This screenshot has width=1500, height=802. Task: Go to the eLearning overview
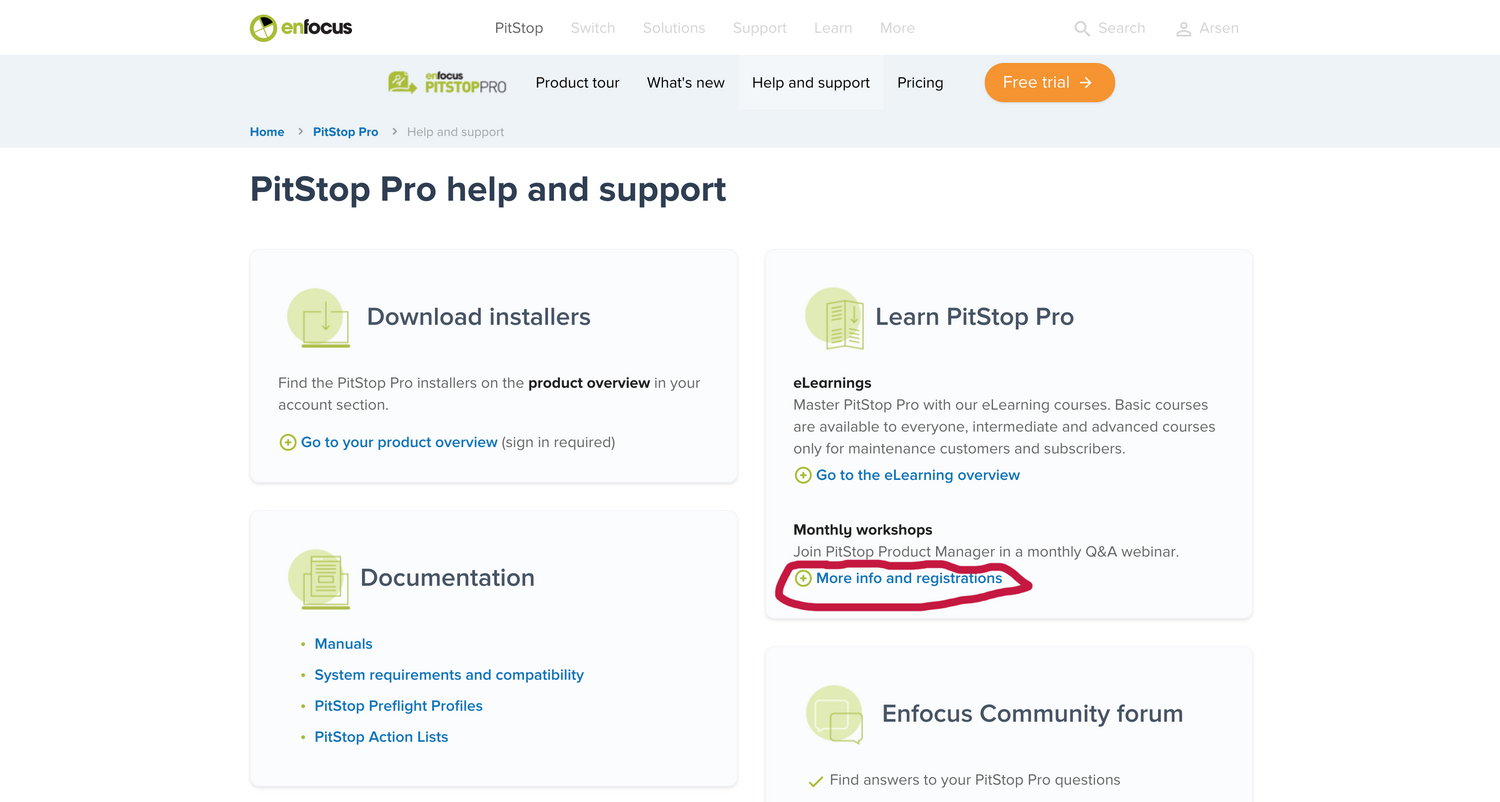pyautogui.click(x=918, y=475)
